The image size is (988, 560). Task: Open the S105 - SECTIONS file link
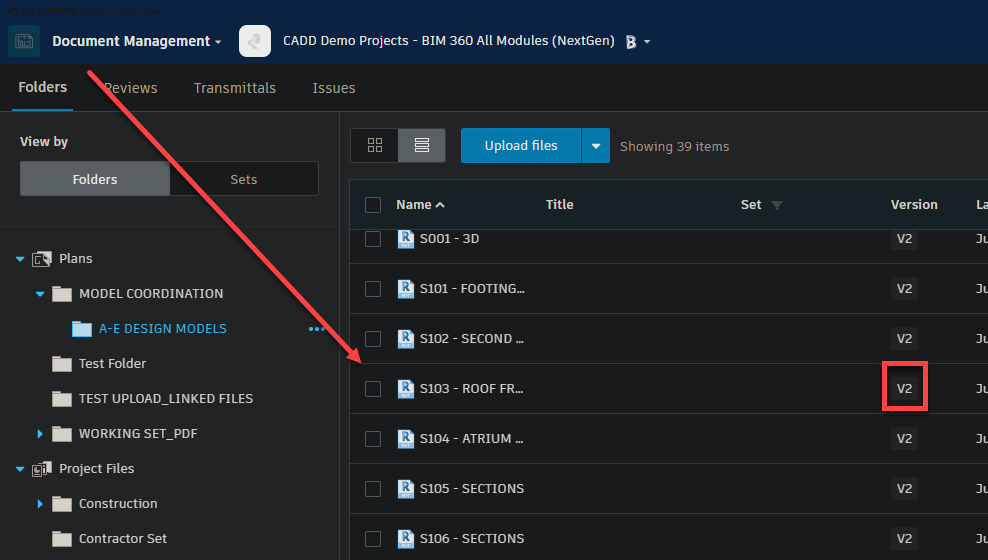click(472, 489)
